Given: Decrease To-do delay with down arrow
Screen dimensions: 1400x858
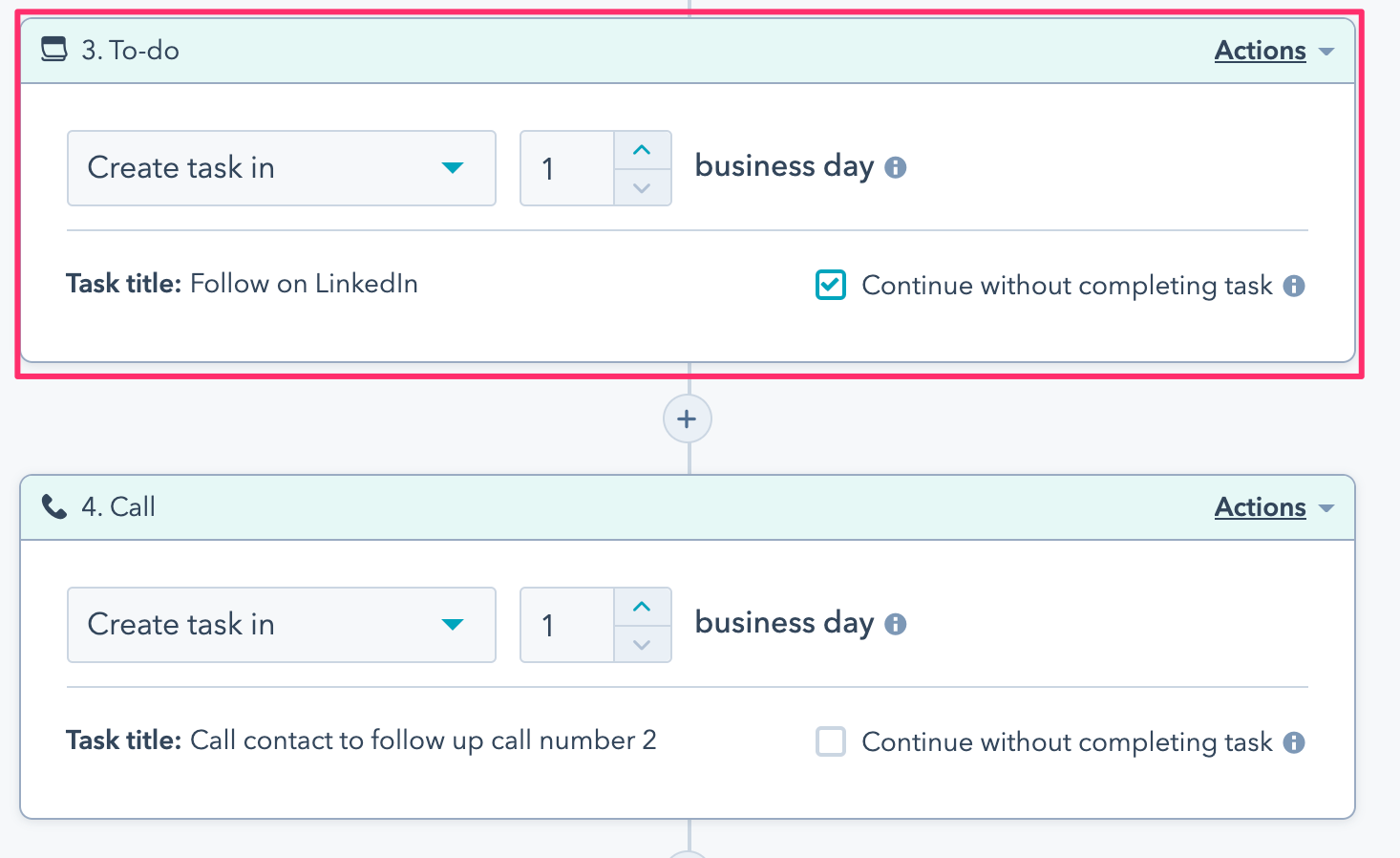Looking at the screenshot, I should point(642,187).
